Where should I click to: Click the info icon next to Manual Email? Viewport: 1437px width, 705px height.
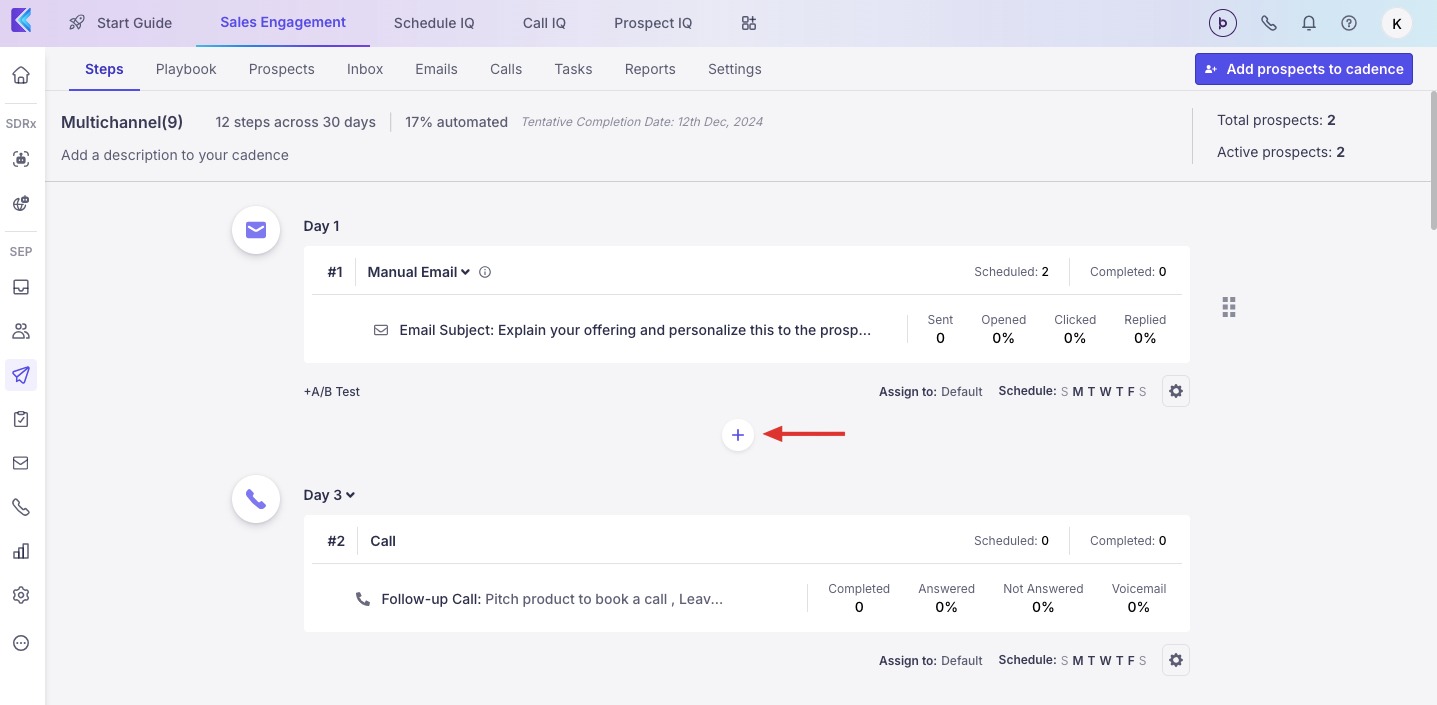coord(485,272)
